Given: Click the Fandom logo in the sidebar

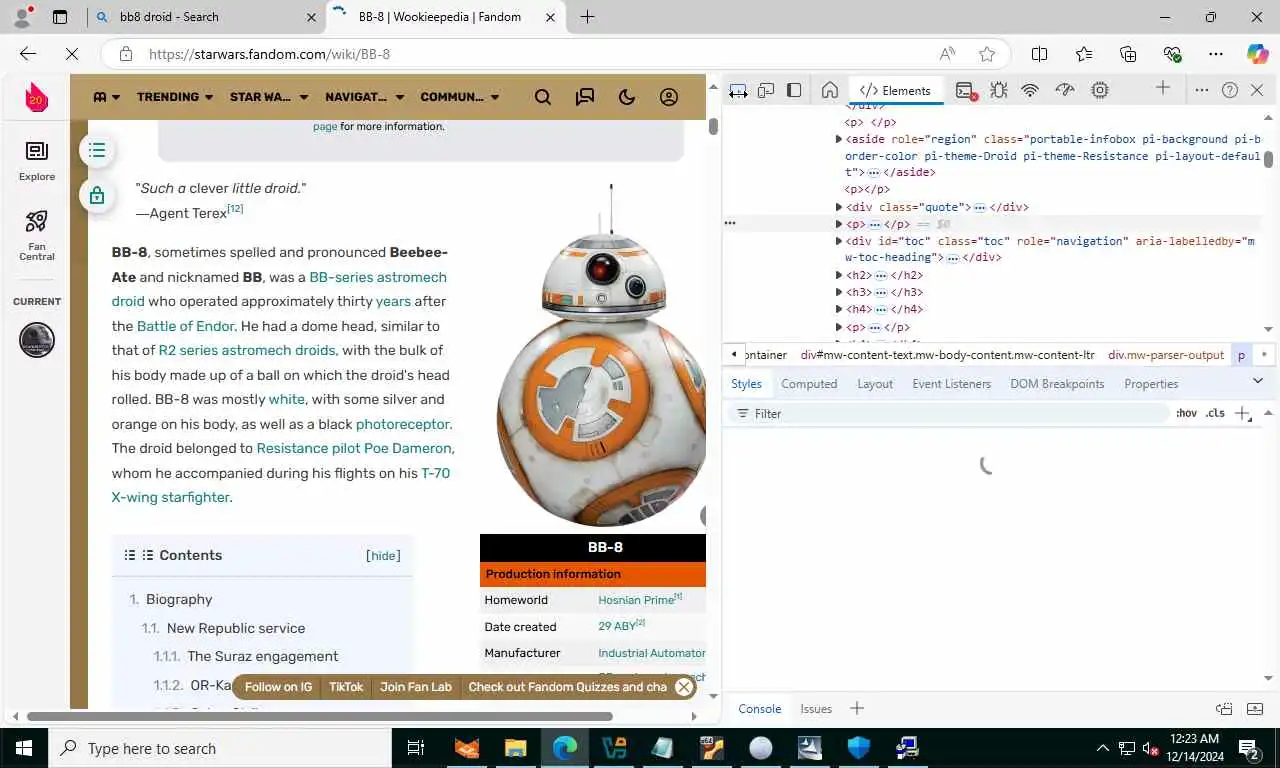Looking at the screenshot, I should pos(37,97).
